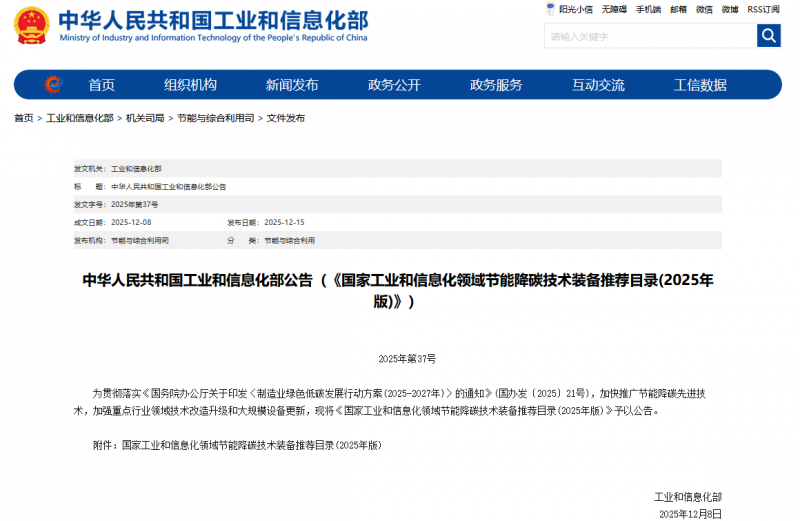This screenshot has height=521, width=800.
Task: Open the 附件 attachment link for 2025年版 catalog
Action: tap(252, 445)
